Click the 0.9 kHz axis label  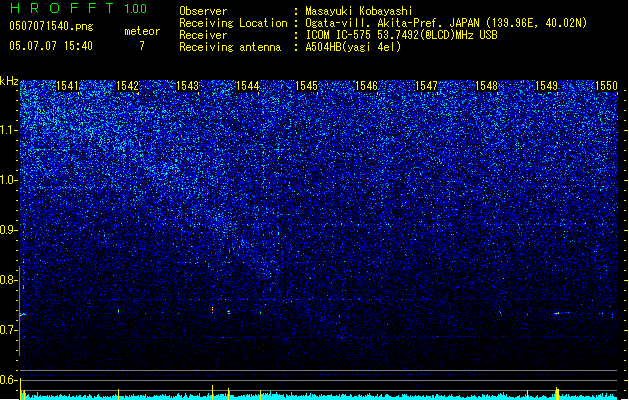(9, 230)
